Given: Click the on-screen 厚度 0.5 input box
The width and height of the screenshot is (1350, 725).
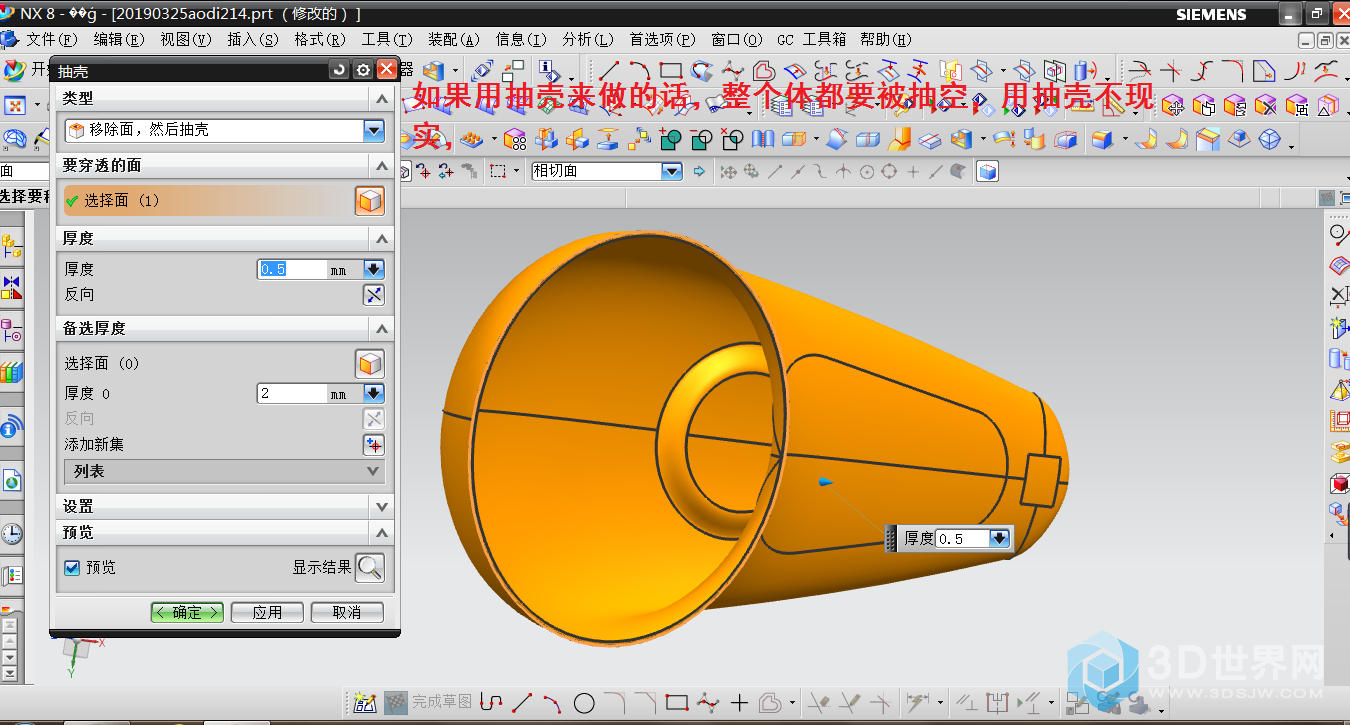Looking at the screenshot, I should (x=962, y=538).
